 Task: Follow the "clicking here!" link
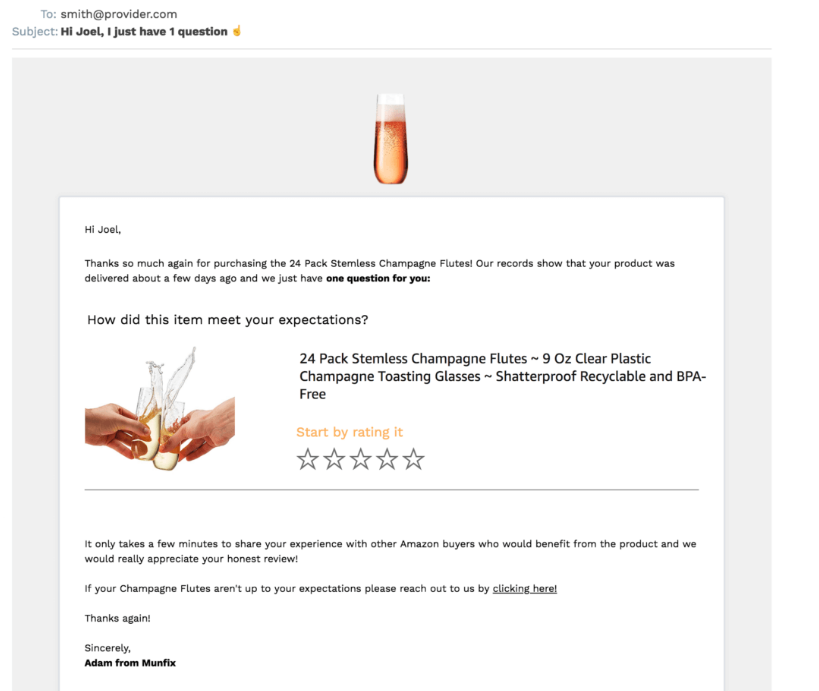[524, 589]
